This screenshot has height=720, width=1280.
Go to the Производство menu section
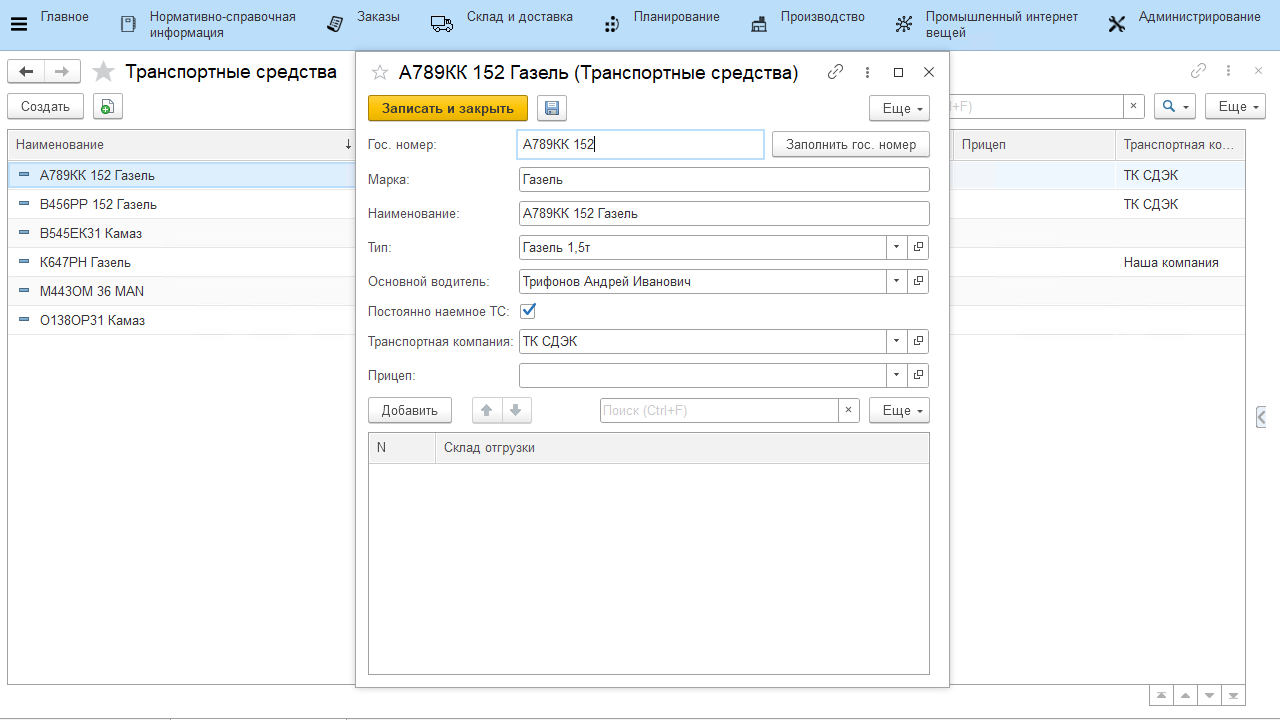(x=822, y=17)
